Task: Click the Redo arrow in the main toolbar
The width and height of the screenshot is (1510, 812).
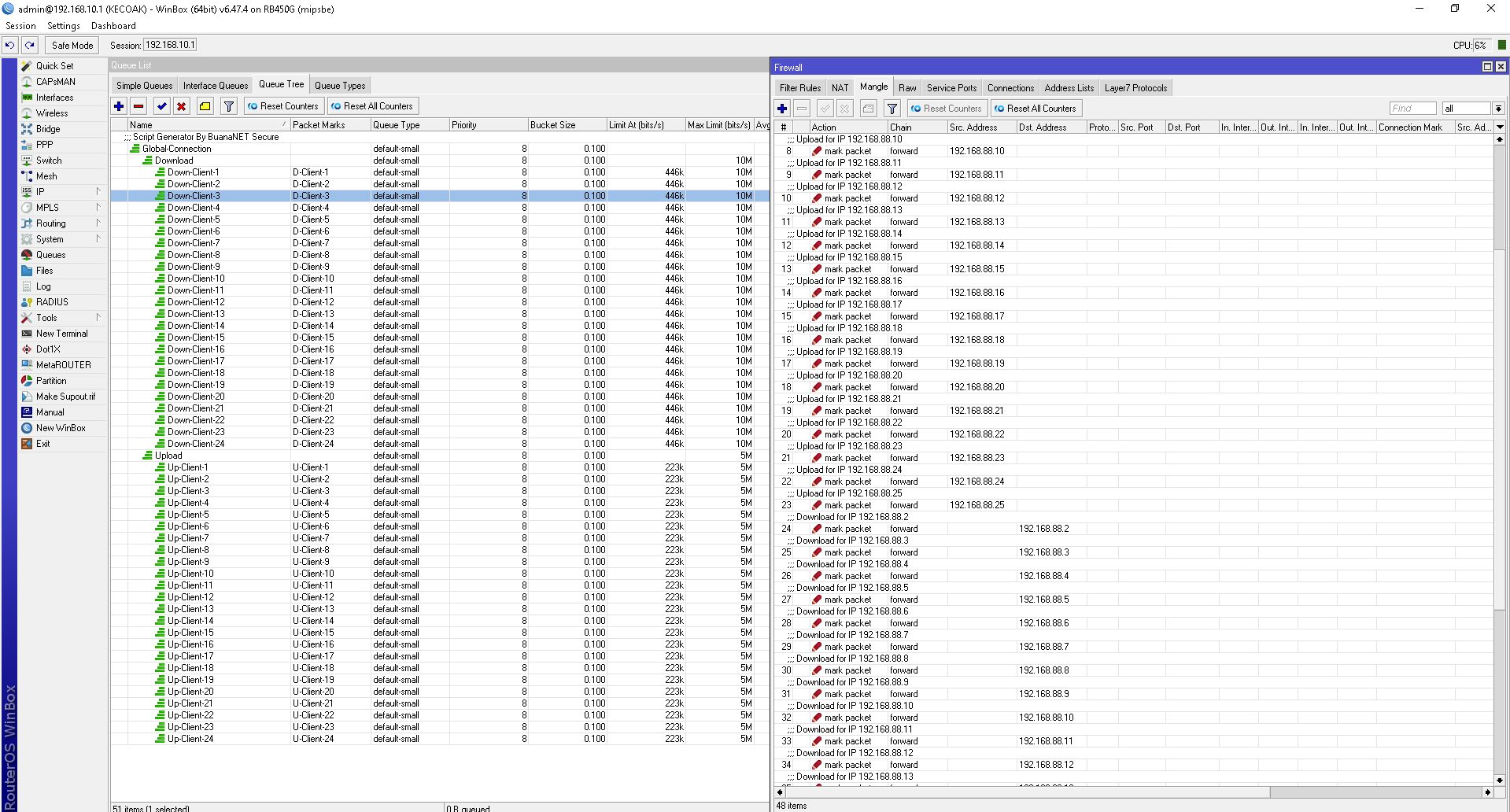Action: (x=28, y=45)
